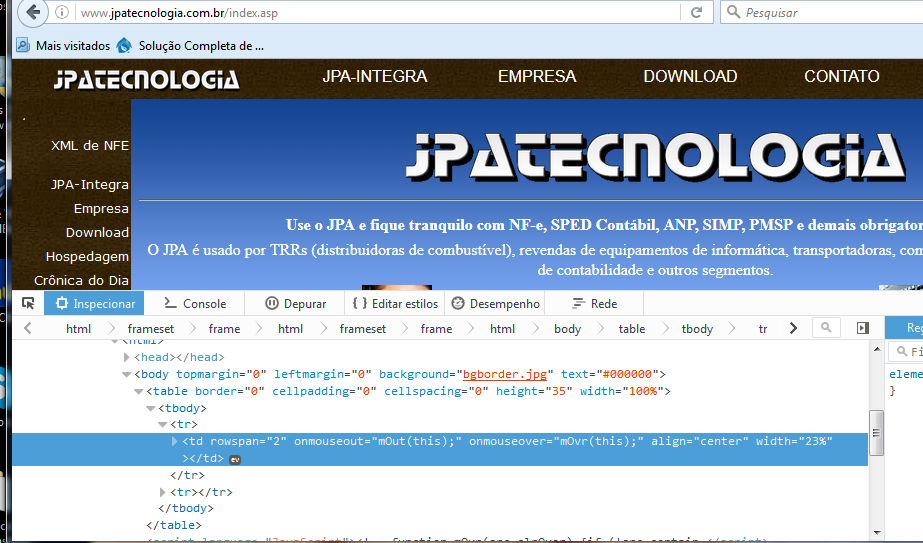Expand the highlighted td rowspan node
The width and height of the screenshot is (923, 543).
pyautogui.click(x=174, y=441)
